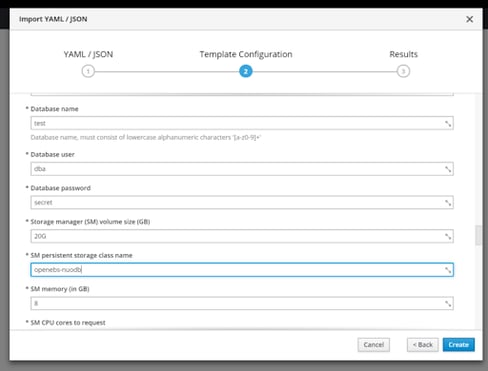Click the Cancel button
Screen dimensions: 488x371
tap(374, 345)
